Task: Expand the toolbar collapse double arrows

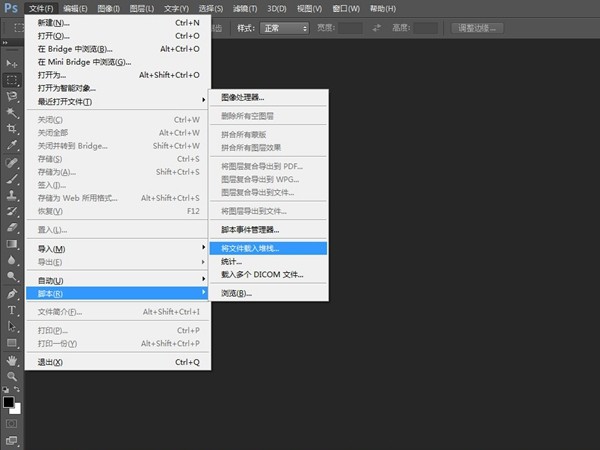Action: [x=5, y=42]
